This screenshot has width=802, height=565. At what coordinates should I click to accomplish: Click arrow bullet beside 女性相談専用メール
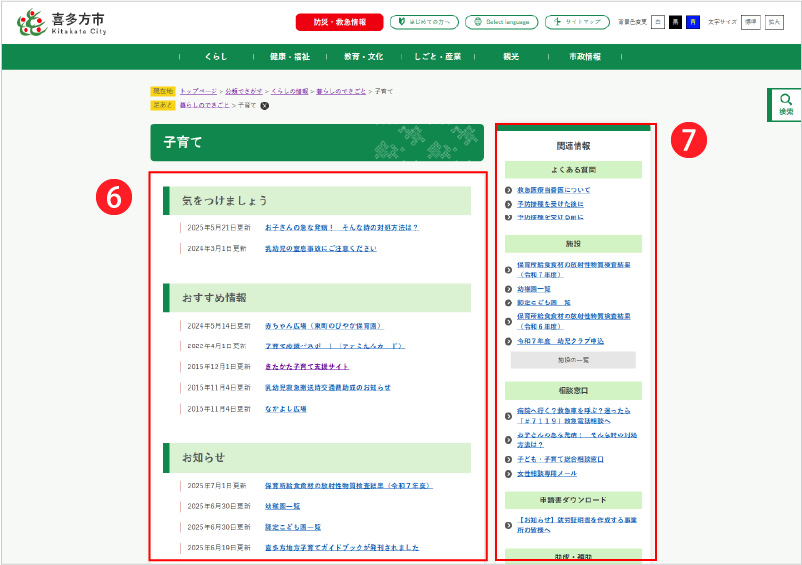508,474
